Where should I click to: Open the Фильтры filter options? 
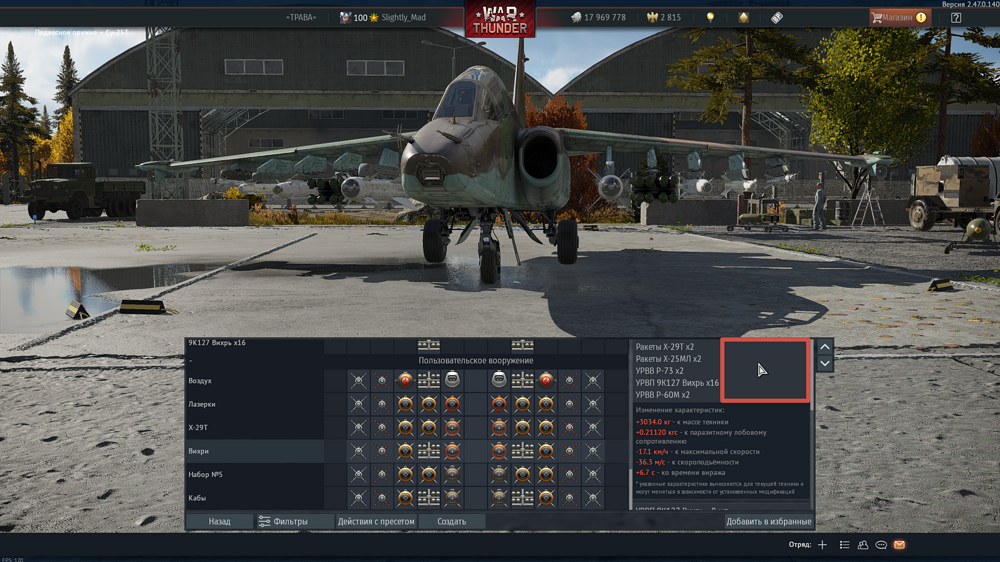[x=283, y=521]
